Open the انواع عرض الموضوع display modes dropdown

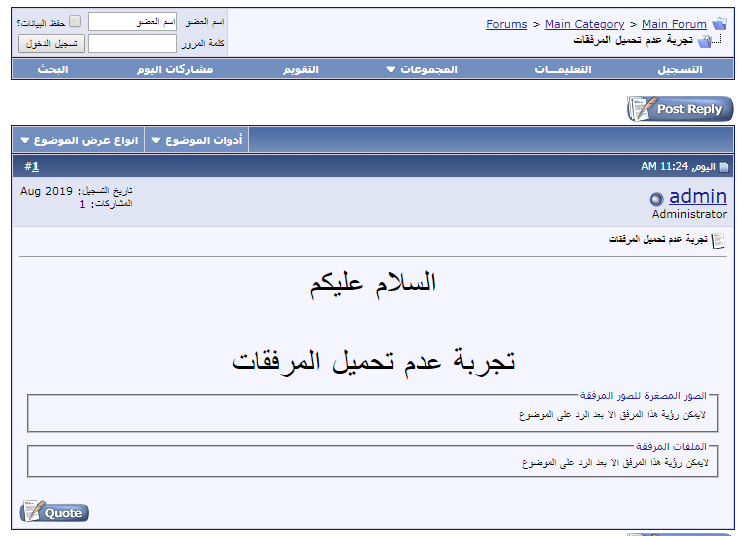(x=79, y=140)
